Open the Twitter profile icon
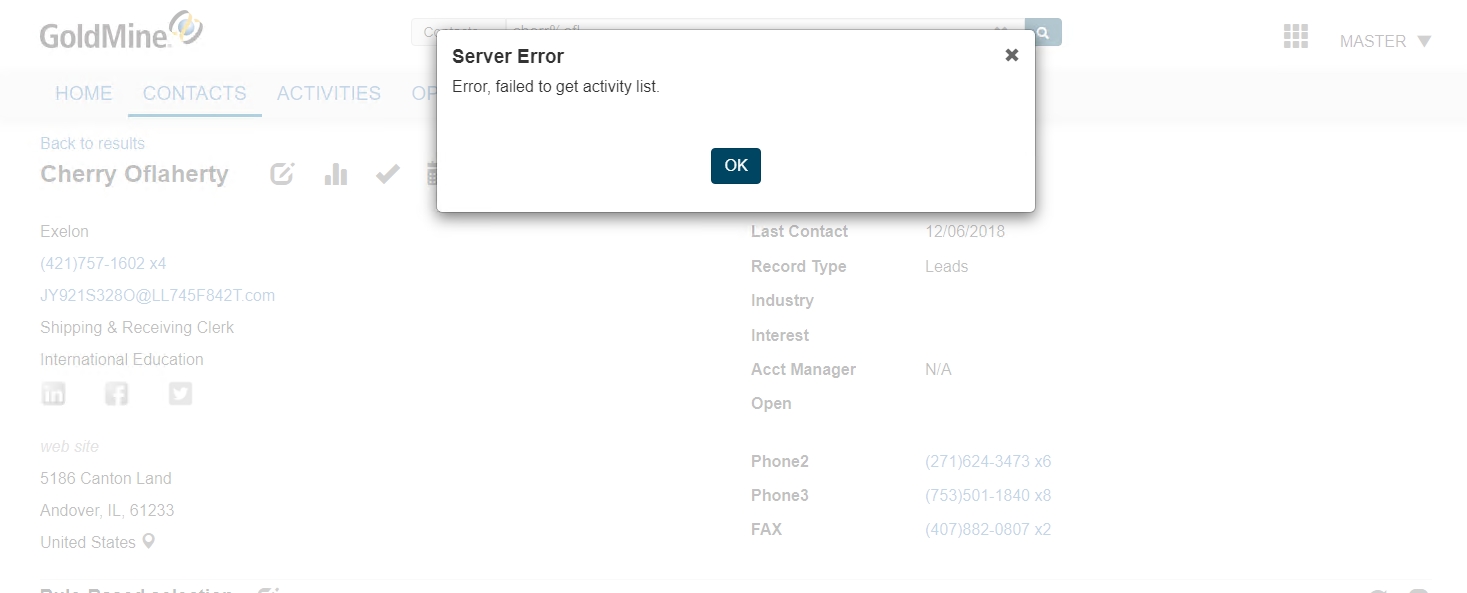This screenshot has height=593, width=1467. click(x=180, y=394)
